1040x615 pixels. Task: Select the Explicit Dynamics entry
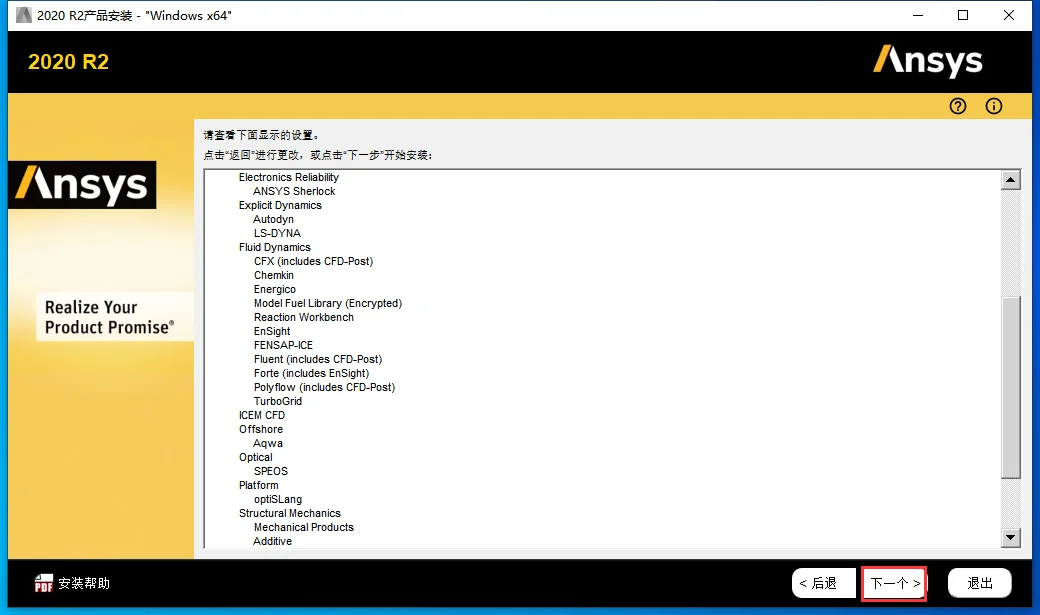pos(280,205)
